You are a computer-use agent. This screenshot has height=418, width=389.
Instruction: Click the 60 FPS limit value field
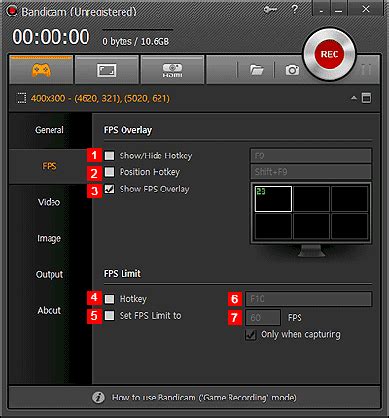click(x=263, y=317)
